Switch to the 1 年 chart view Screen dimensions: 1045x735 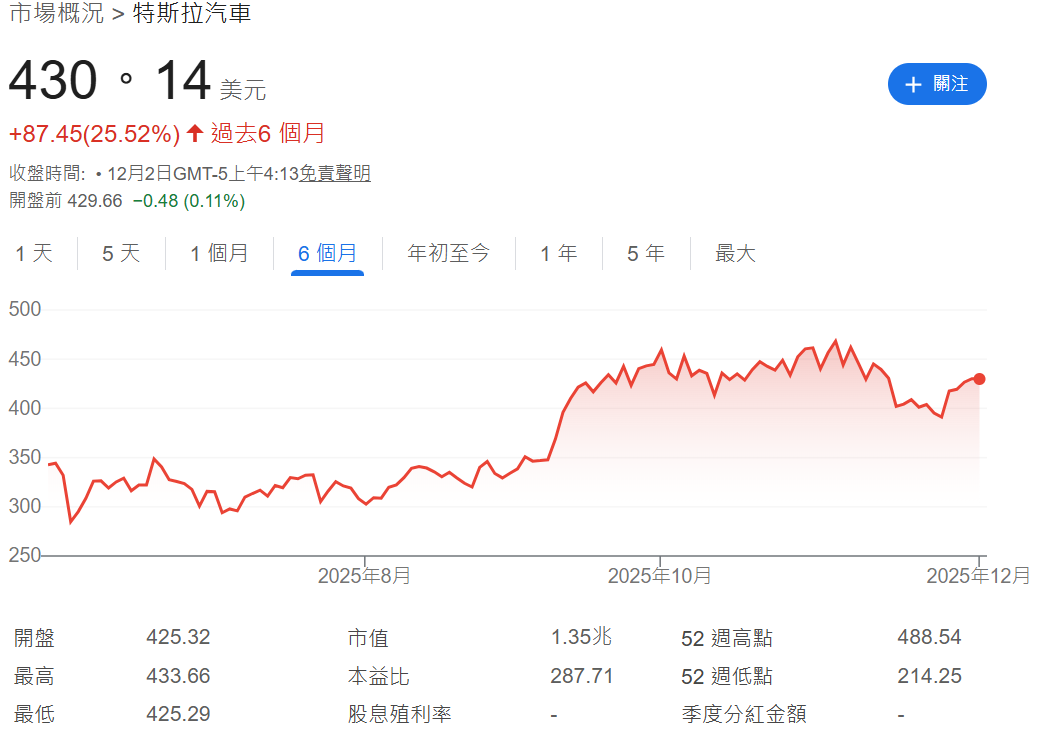tap(558, 253)
